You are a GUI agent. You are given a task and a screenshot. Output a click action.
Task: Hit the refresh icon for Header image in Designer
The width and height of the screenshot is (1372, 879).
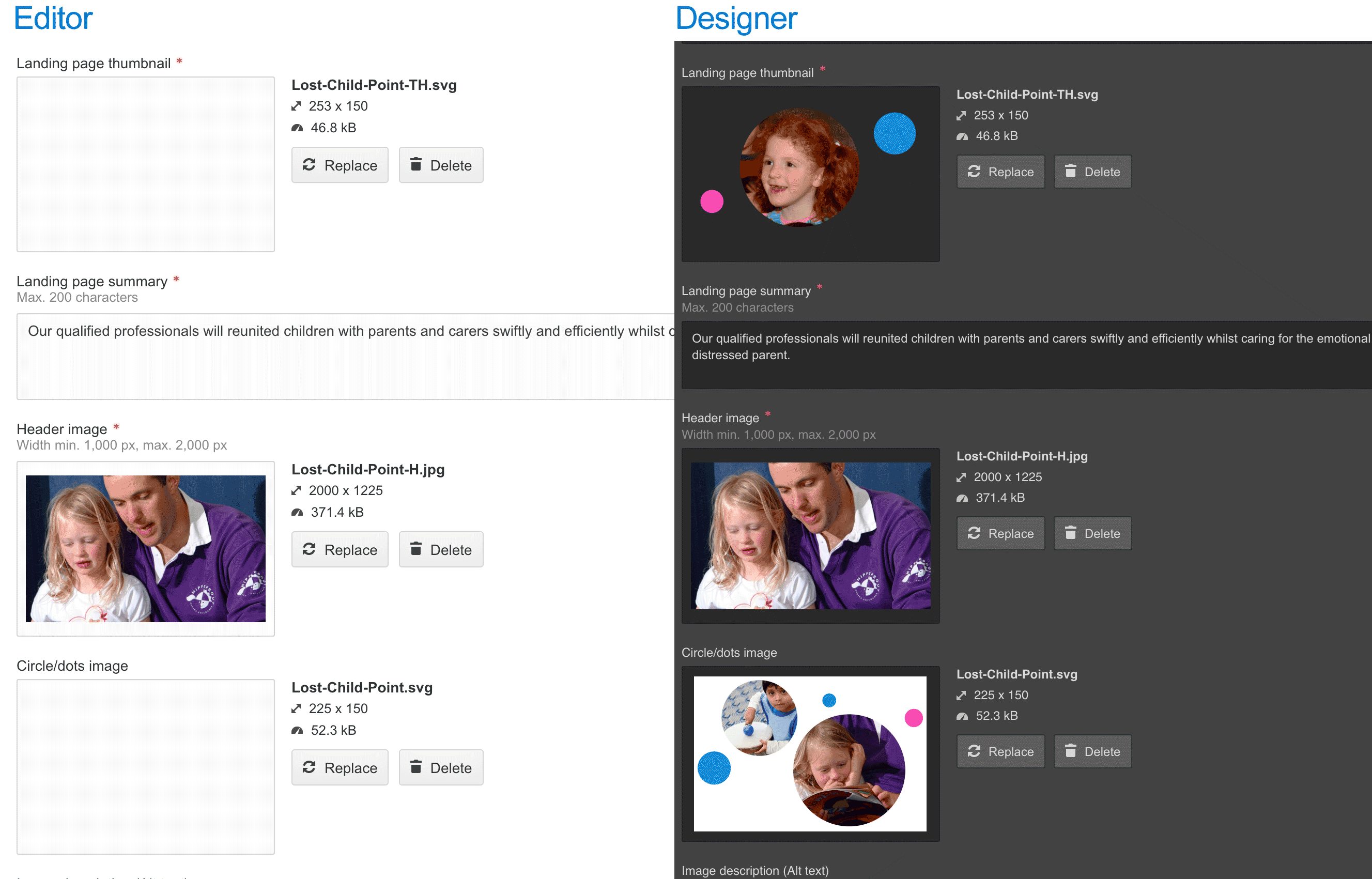pos(974,533)
